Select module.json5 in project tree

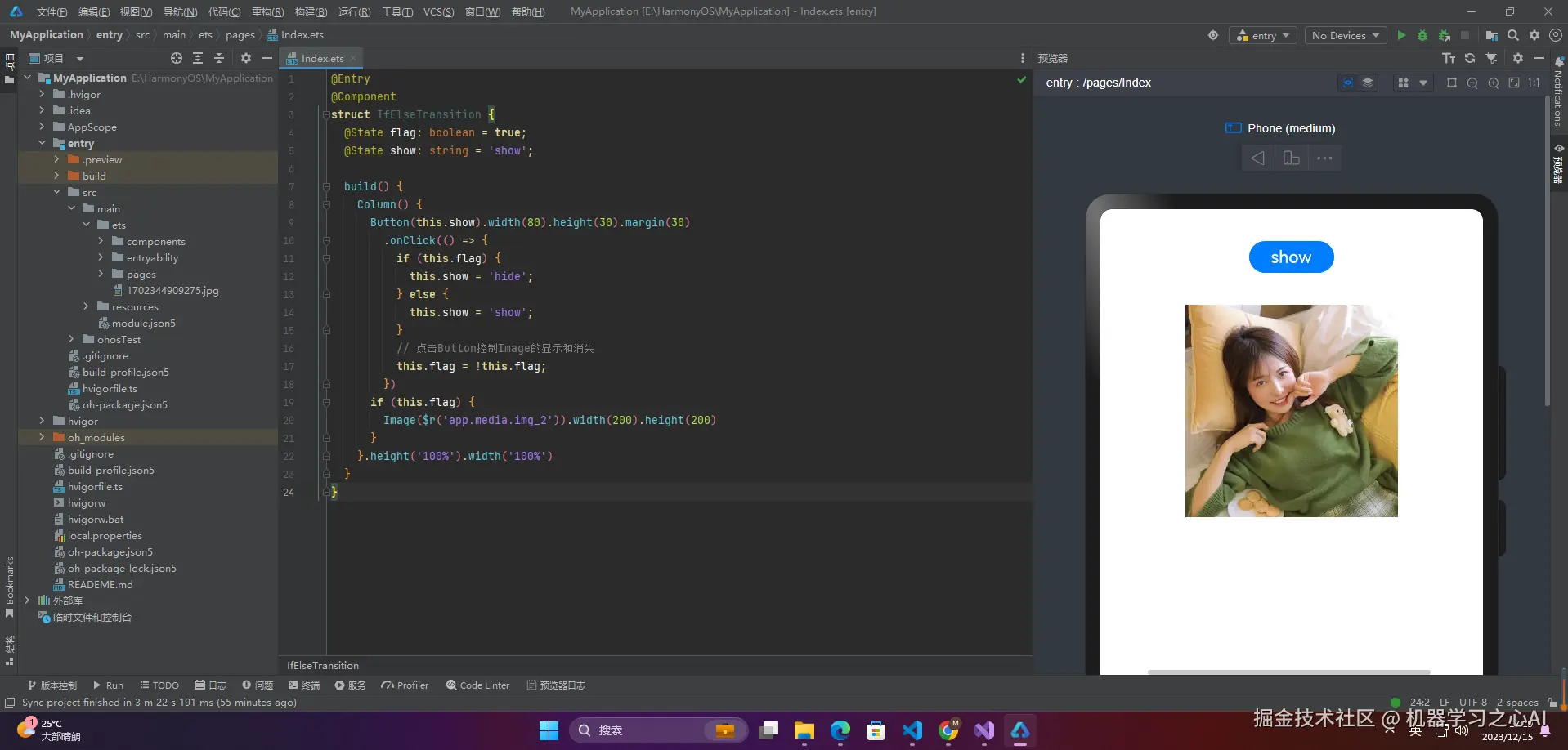tap(137, 323)
